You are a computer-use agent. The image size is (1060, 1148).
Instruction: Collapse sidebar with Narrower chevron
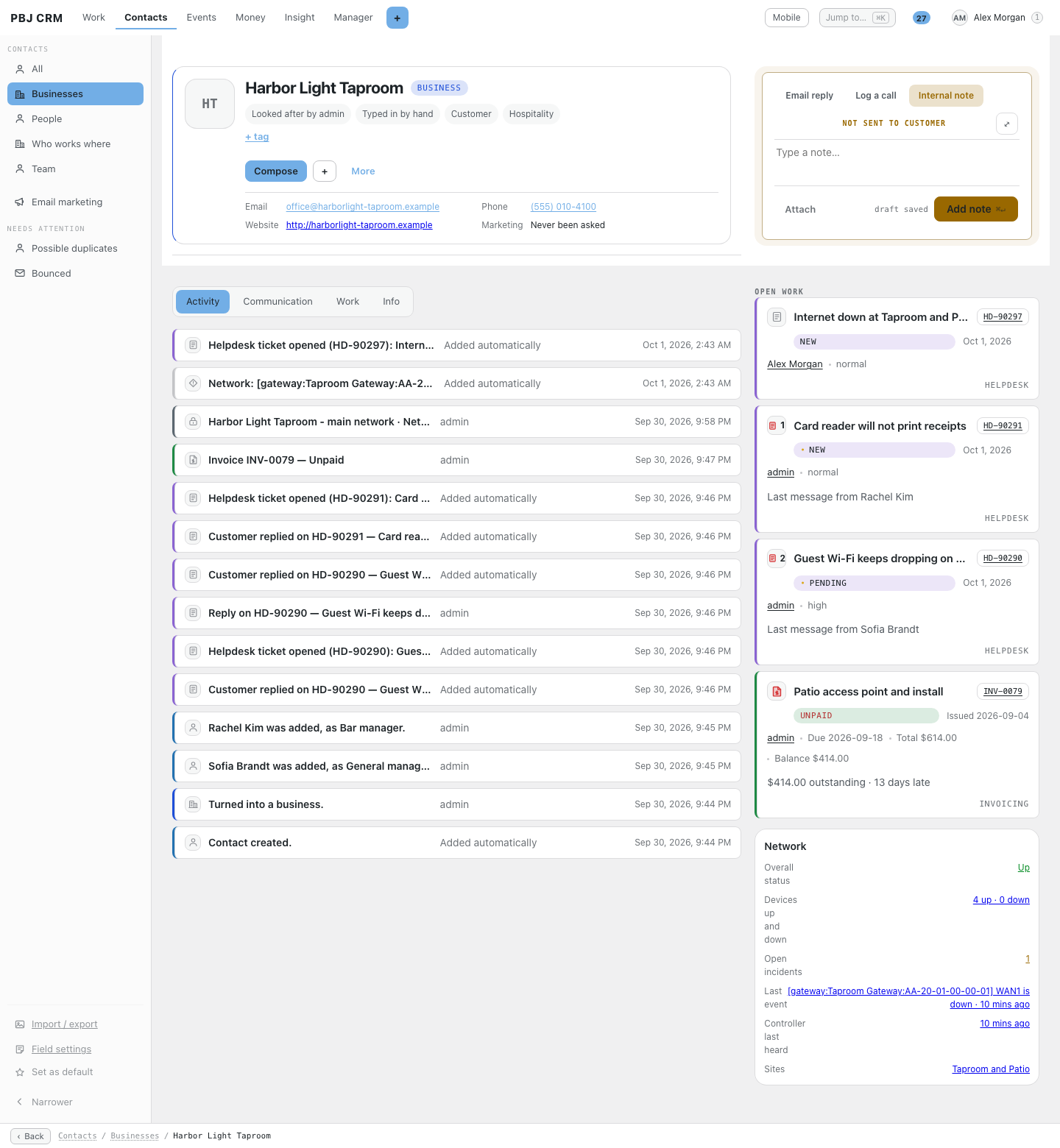pyautogui.click(x=20, y=1102)
